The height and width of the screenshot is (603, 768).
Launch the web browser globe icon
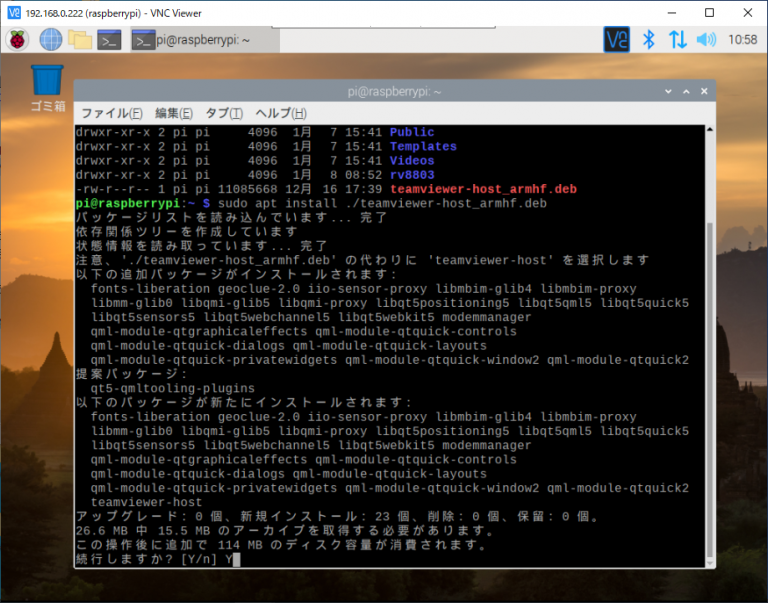50,39
